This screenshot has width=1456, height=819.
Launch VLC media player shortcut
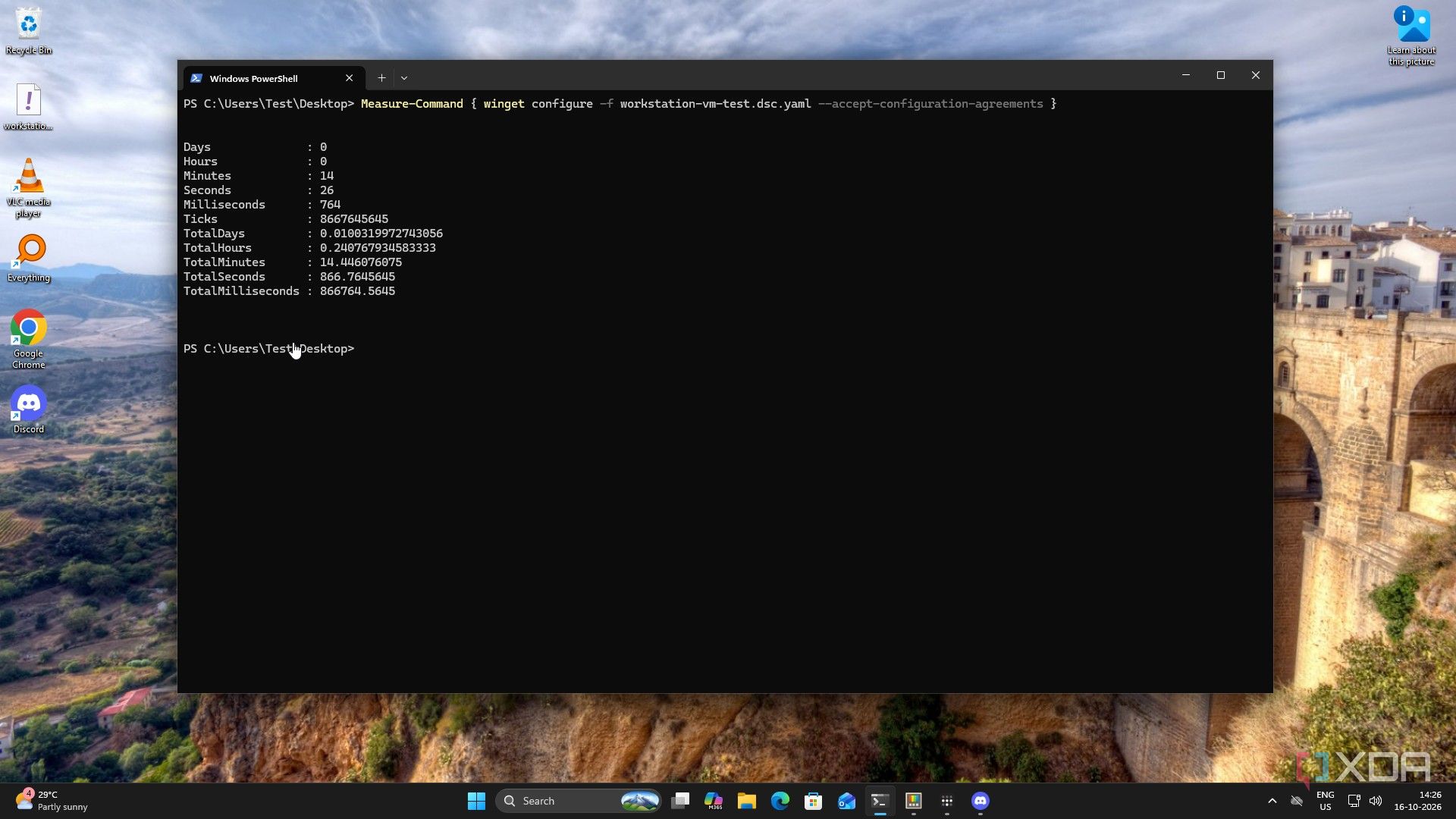(x=29, y=188)
